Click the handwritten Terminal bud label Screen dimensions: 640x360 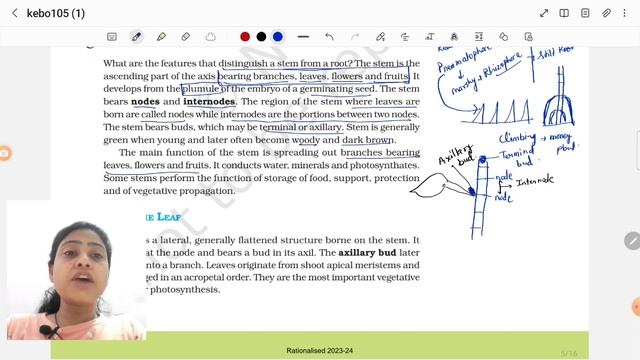(517, 158)
